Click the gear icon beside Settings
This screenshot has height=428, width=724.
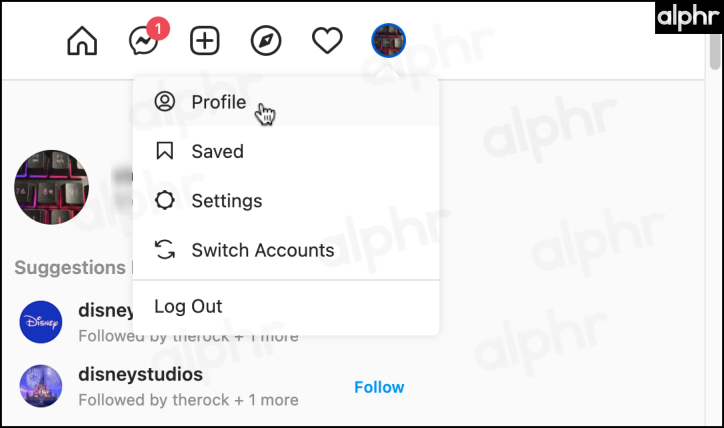164,200
